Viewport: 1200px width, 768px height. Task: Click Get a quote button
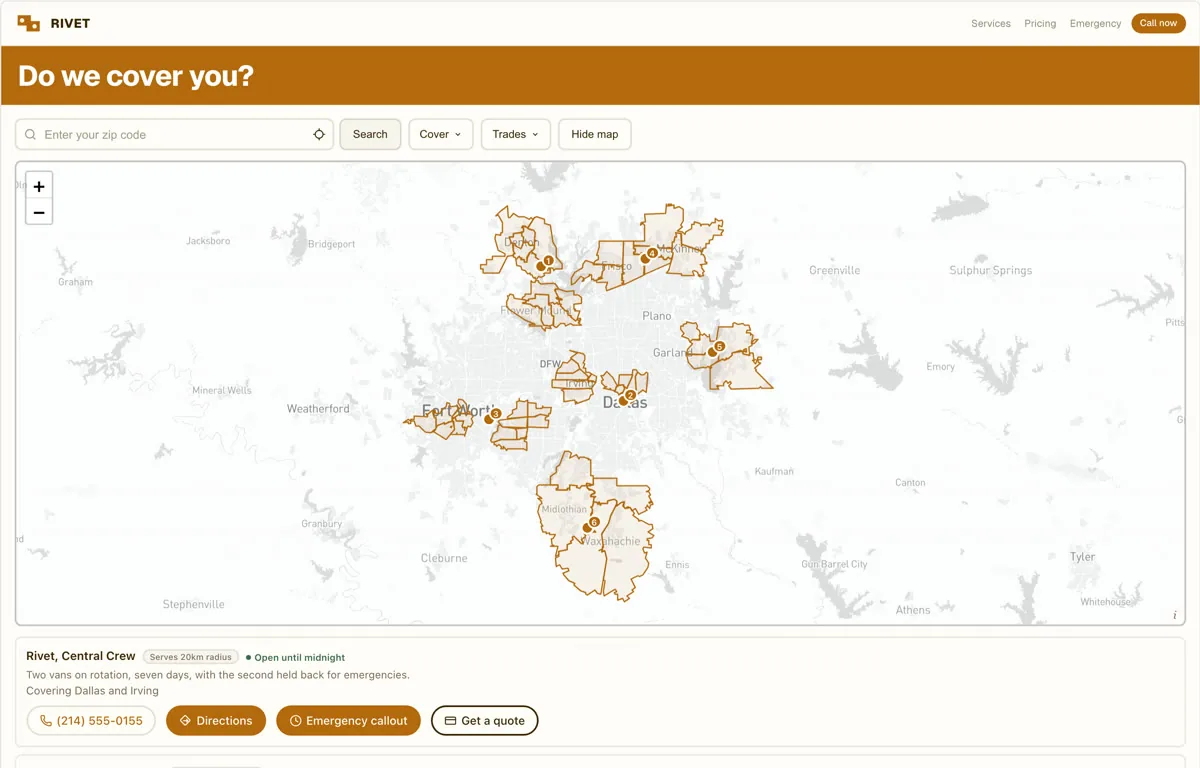(x=484, y=720)
